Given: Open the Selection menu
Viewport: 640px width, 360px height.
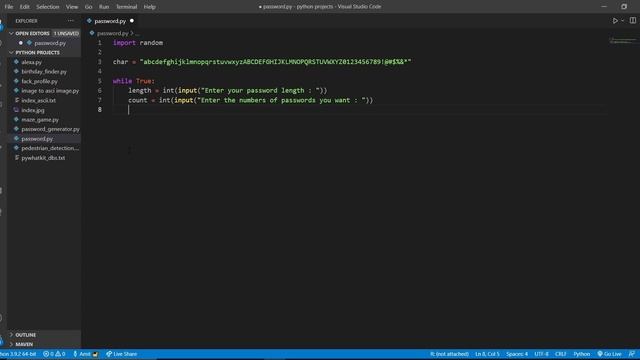Looking at the screenshot, I should [x=48, y=7].
